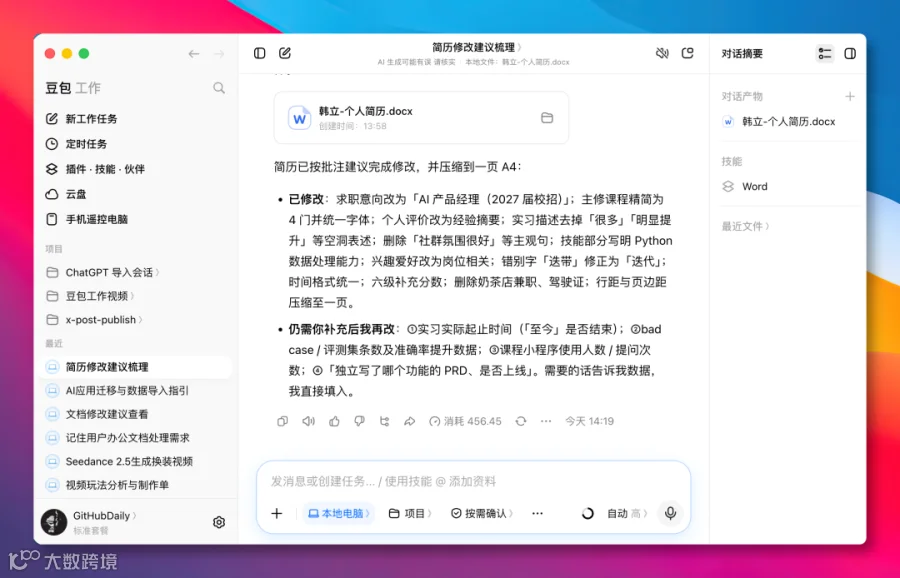Read the reply aloud with speaker icon

point(308,421)
